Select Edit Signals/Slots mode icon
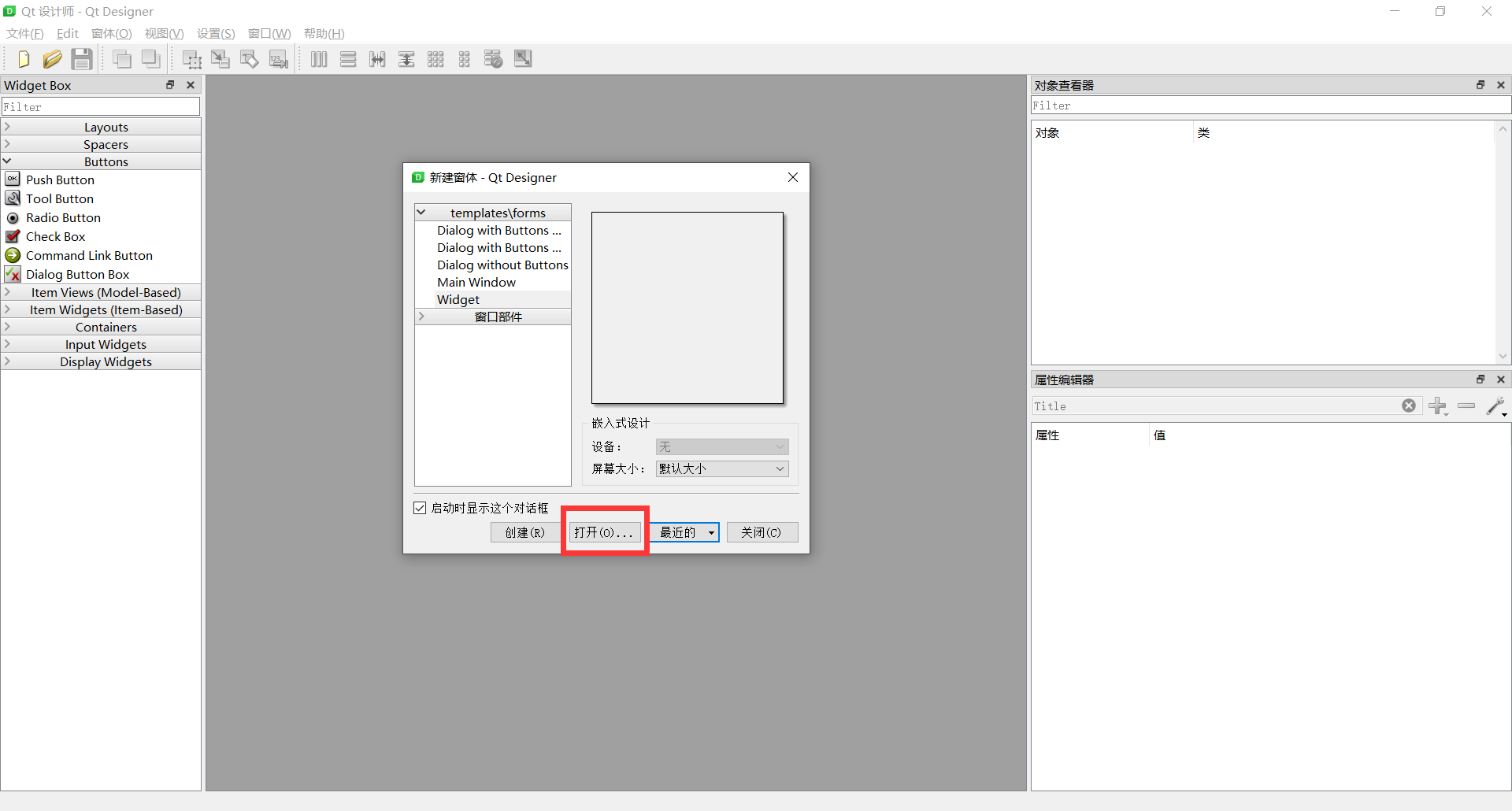 (x=220, y=59)
